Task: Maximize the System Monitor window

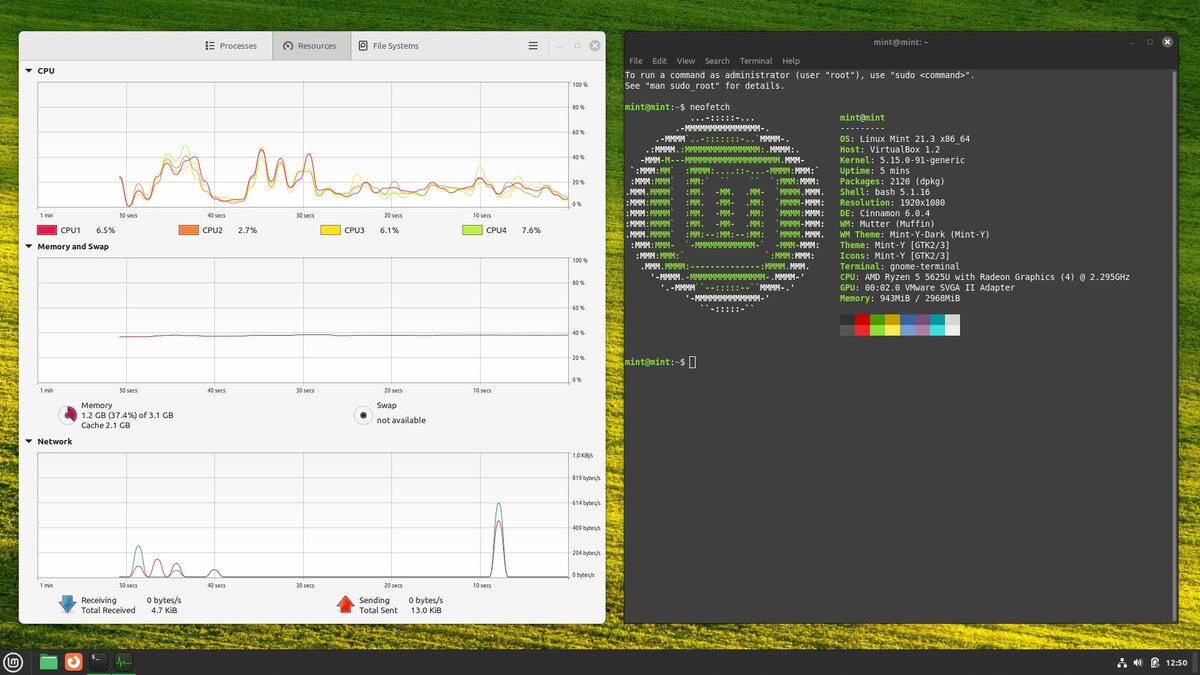Action: [578, 46]
